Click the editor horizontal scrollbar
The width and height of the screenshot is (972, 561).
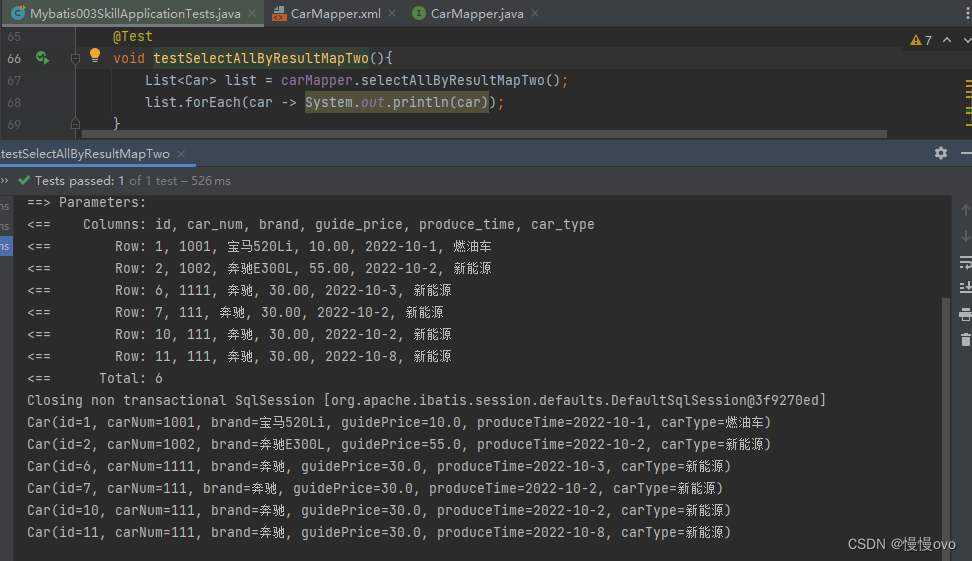click(484, 134)
